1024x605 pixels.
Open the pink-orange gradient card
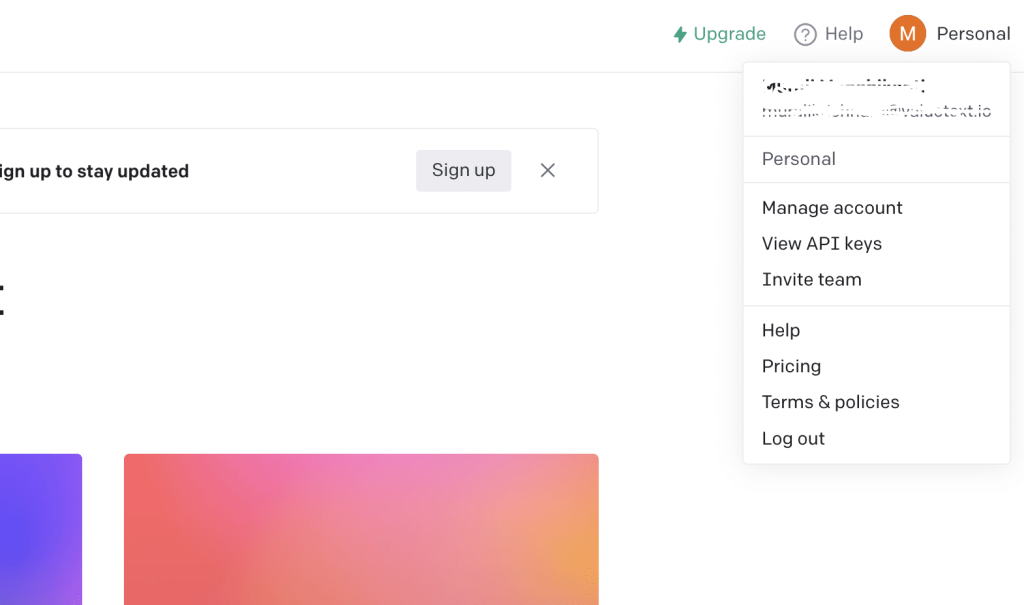pos(361,529)
